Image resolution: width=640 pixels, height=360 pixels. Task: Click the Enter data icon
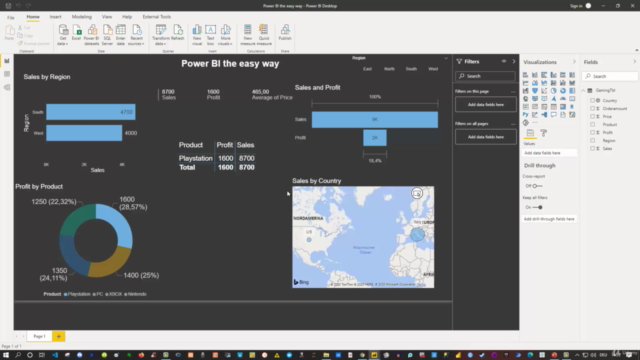tap(120, 34)
